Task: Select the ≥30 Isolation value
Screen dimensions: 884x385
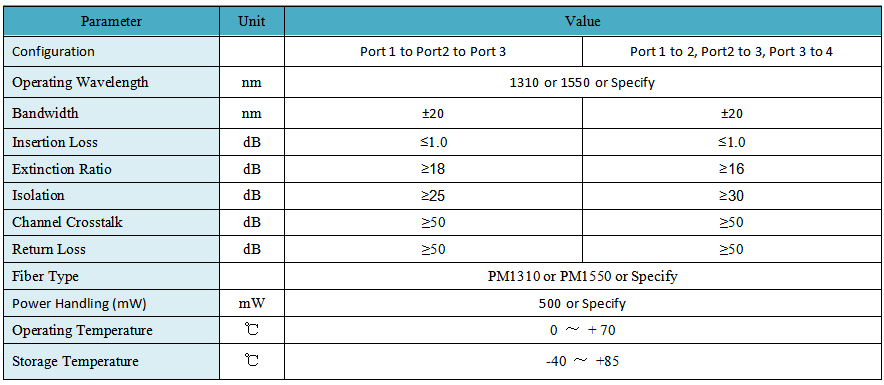Action: (x=731, y=196)
